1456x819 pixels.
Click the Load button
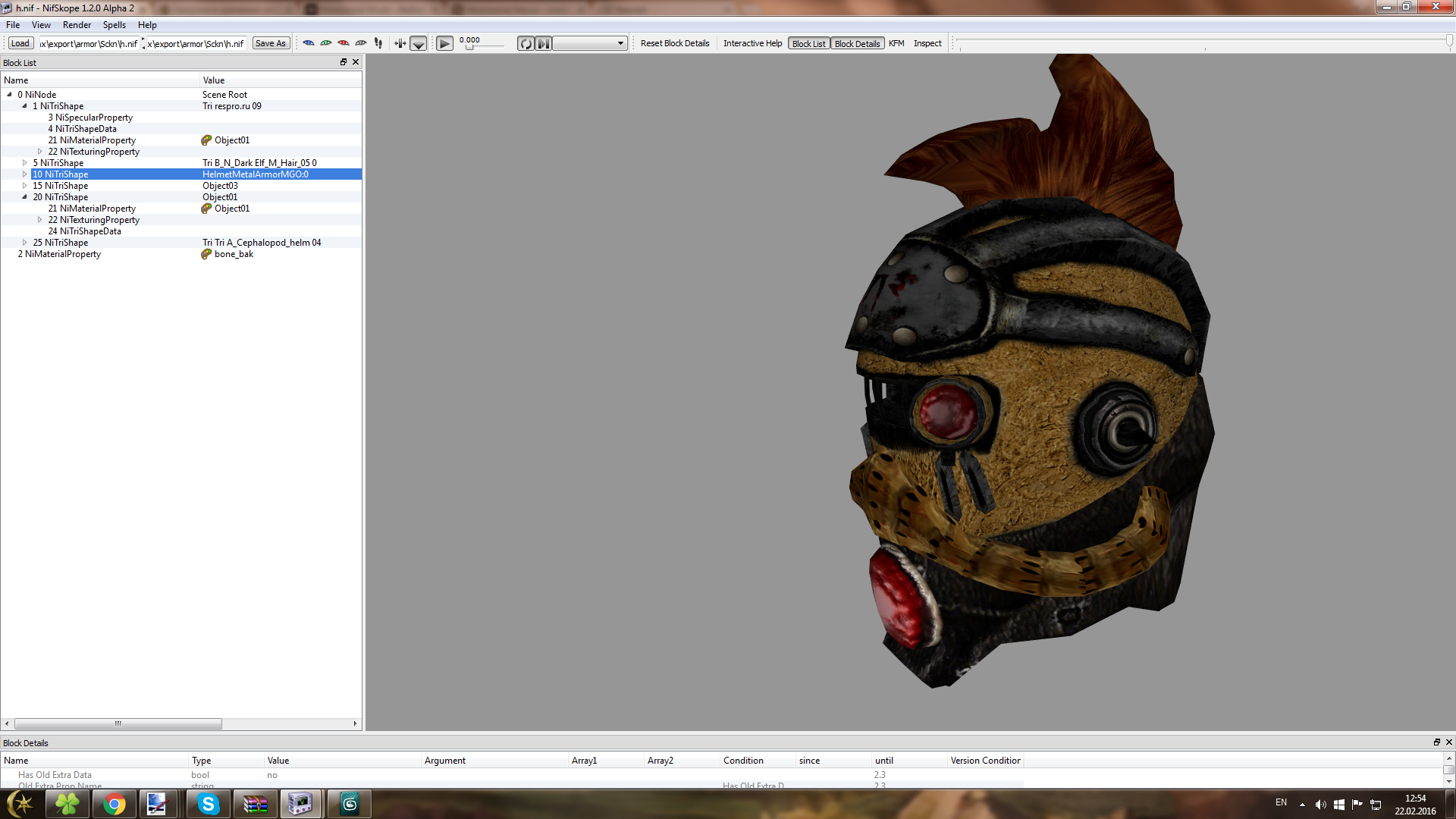pos(20,43)
